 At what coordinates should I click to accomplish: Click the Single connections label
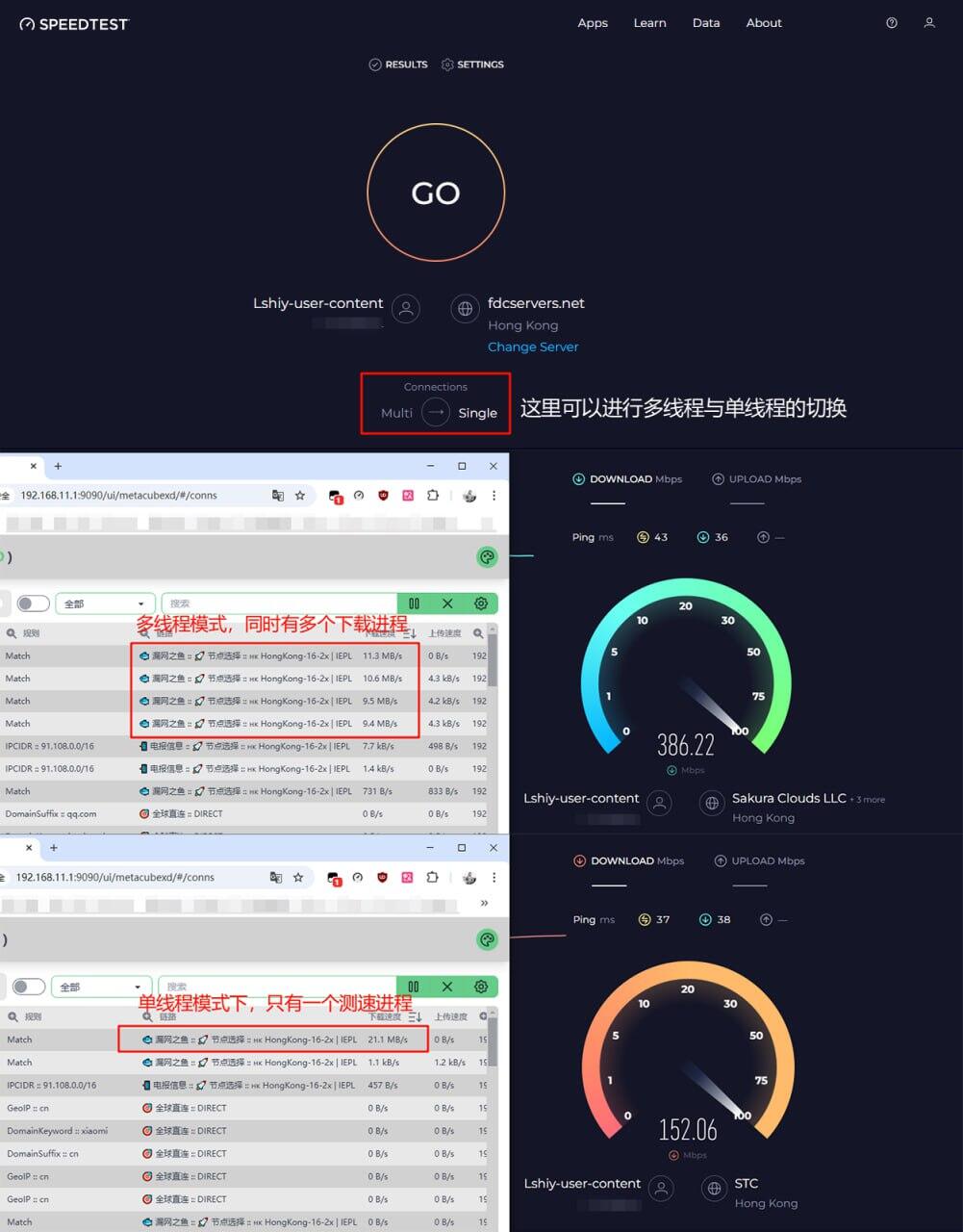(x=477, y=413)
